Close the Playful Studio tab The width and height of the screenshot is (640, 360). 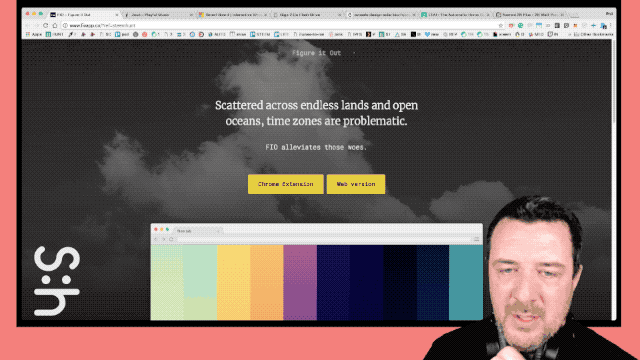pyautogui.click(x=191, y=15)
